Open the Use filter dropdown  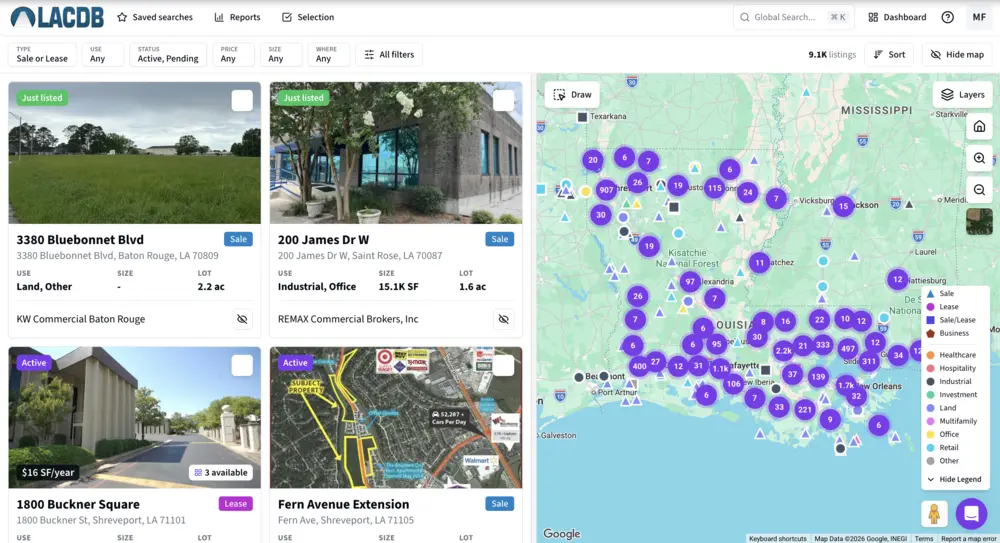click(101, 54)
